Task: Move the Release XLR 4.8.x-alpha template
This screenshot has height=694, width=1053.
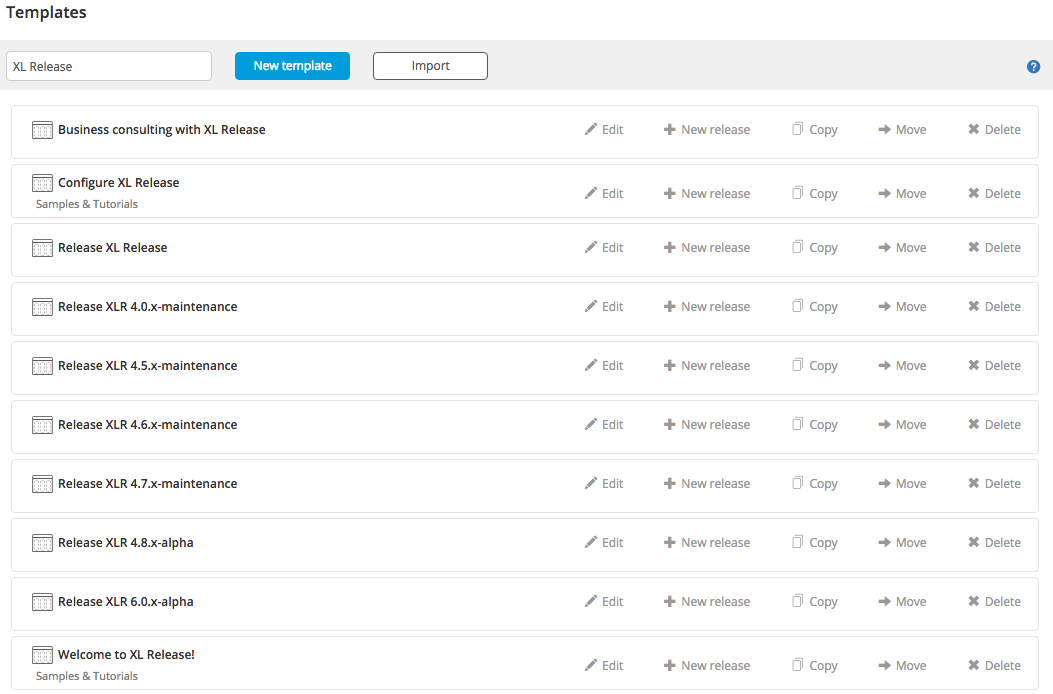Action: click(x=903, y=543)
